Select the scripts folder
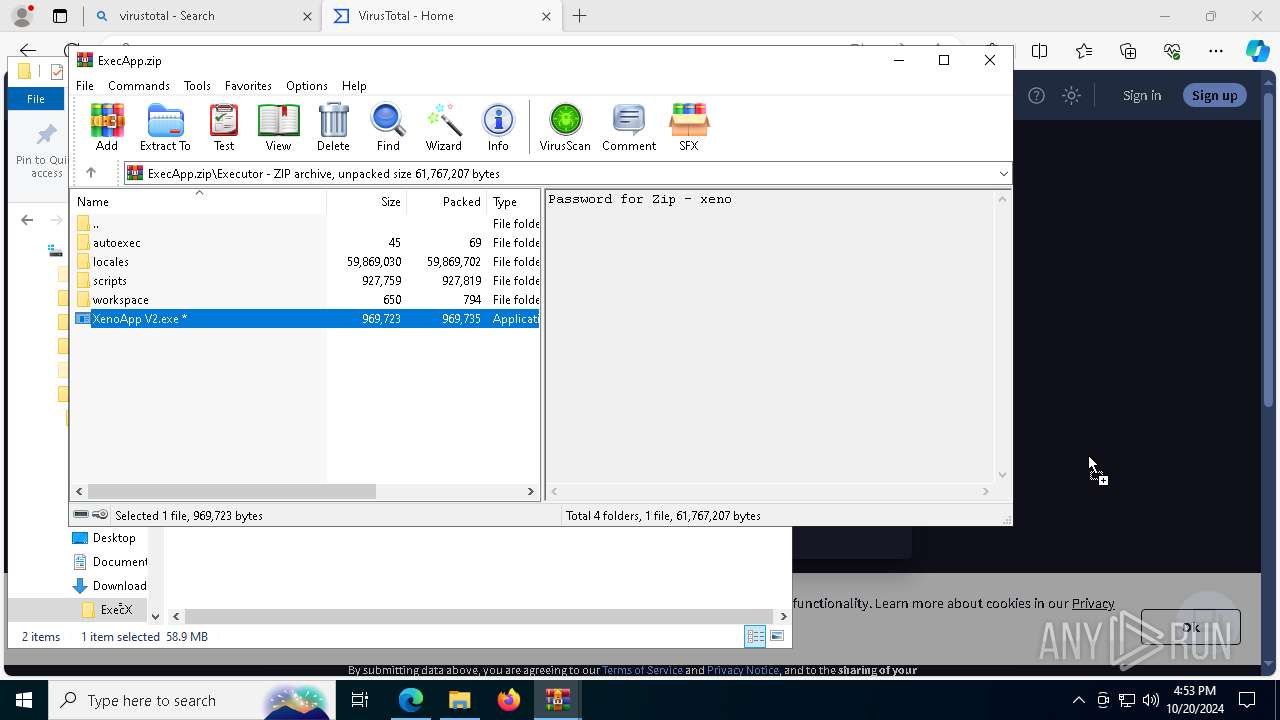 (x=306, y=281)
